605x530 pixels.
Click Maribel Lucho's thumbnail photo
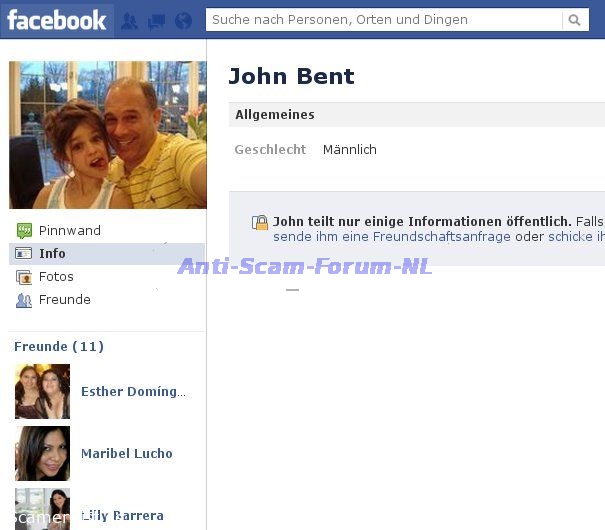coord(42,454)
